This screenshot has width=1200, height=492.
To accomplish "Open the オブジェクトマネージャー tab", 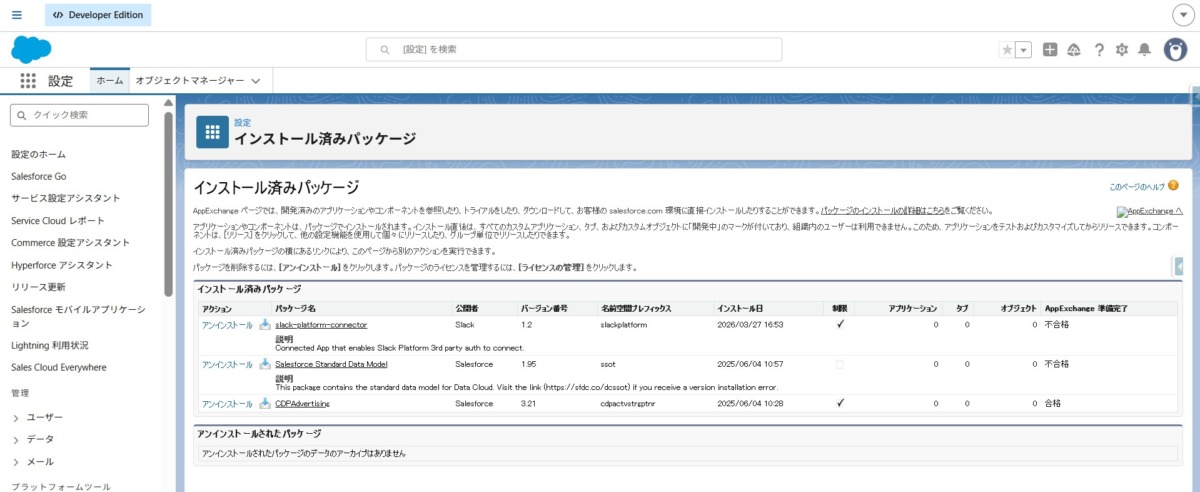I will coord(189,81).
